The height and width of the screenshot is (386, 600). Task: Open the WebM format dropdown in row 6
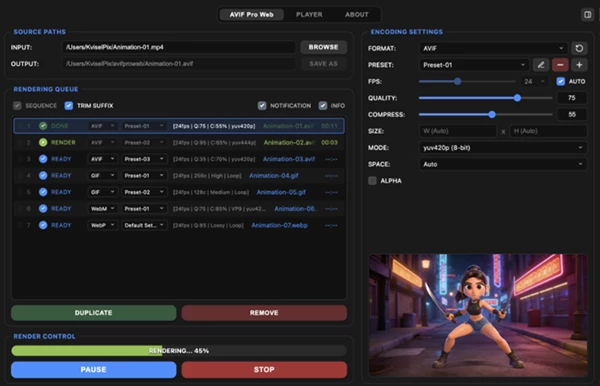[103, 208]
